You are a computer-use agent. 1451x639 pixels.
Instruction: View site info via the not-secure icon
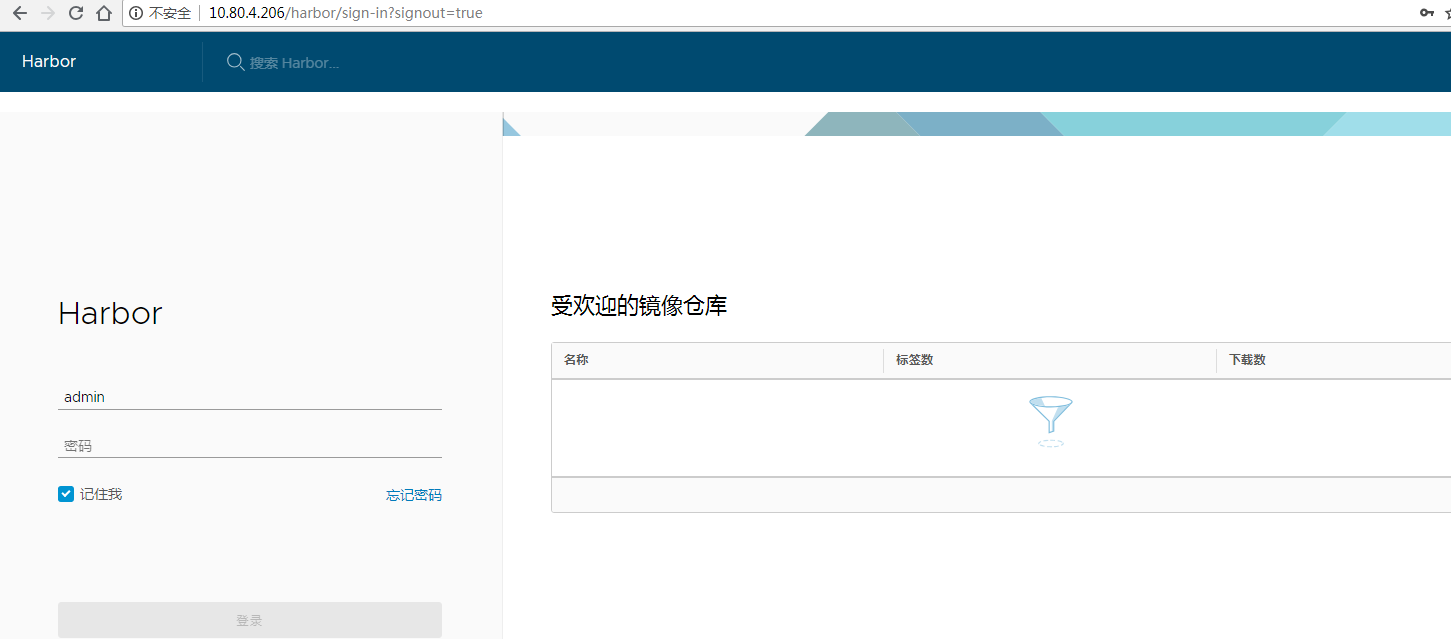pos(137,14)
